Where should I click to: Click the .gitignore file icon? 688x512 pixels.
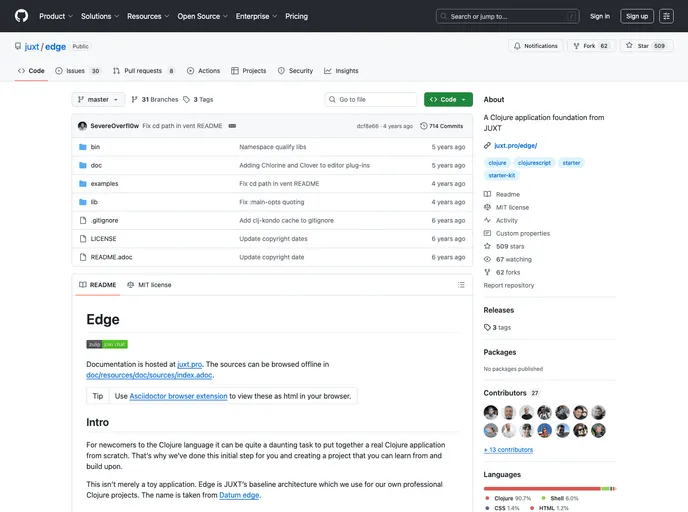[82, 221]
